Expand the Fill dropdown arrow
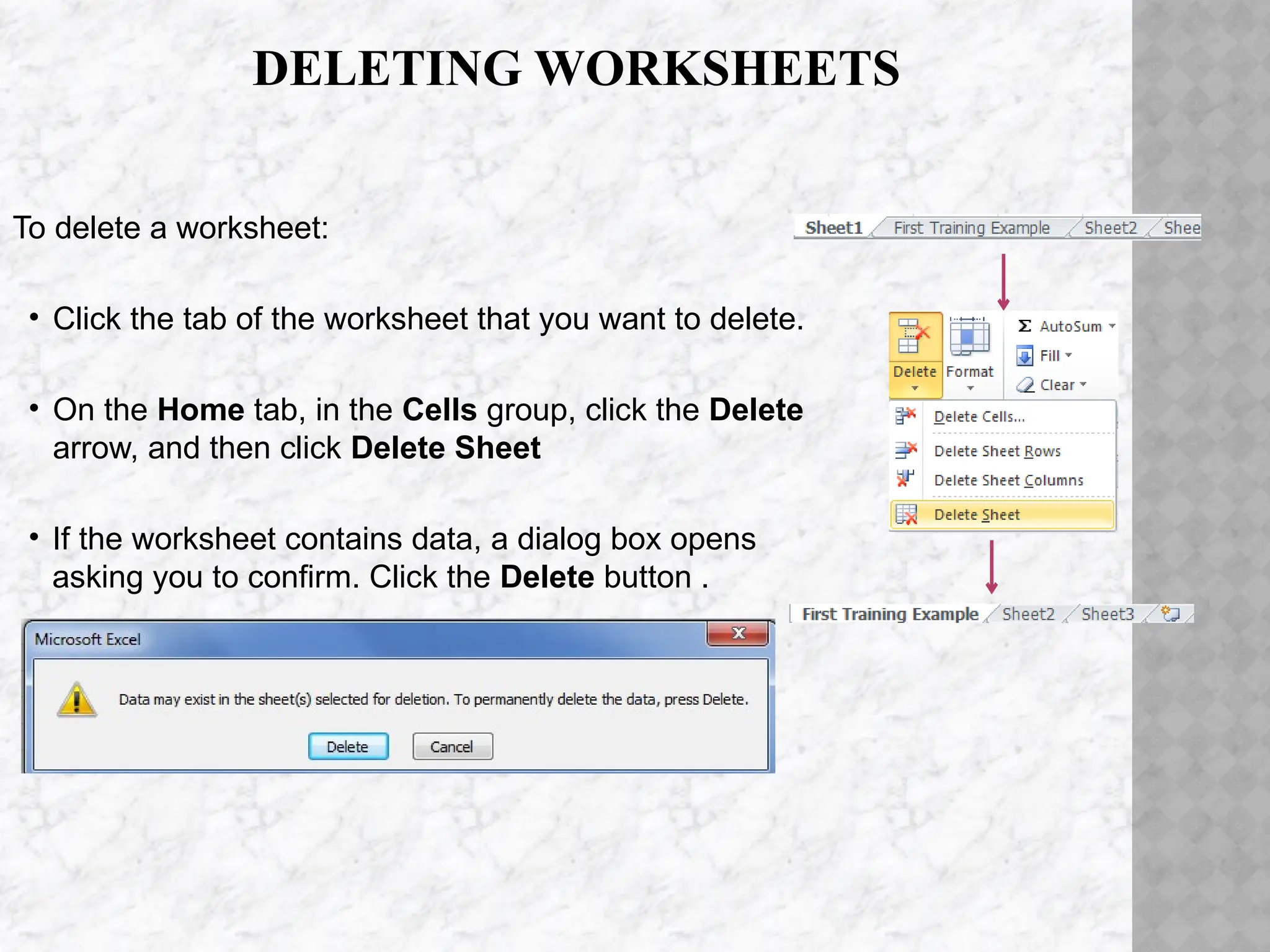Image resolution: width=1270 pixels, height=952 pixels. click(x=1068, y=355)
